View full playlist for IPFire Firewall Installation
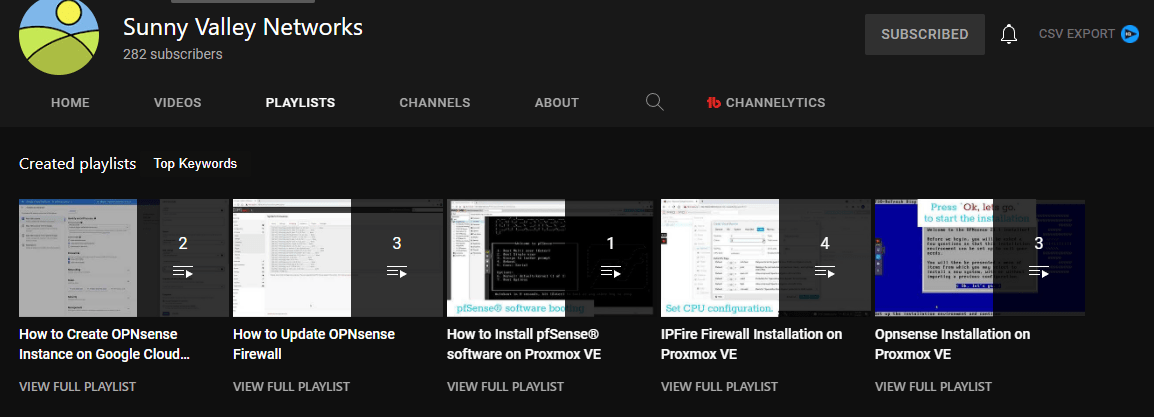This screenshot has height=417, width=1154. point(719,386)
